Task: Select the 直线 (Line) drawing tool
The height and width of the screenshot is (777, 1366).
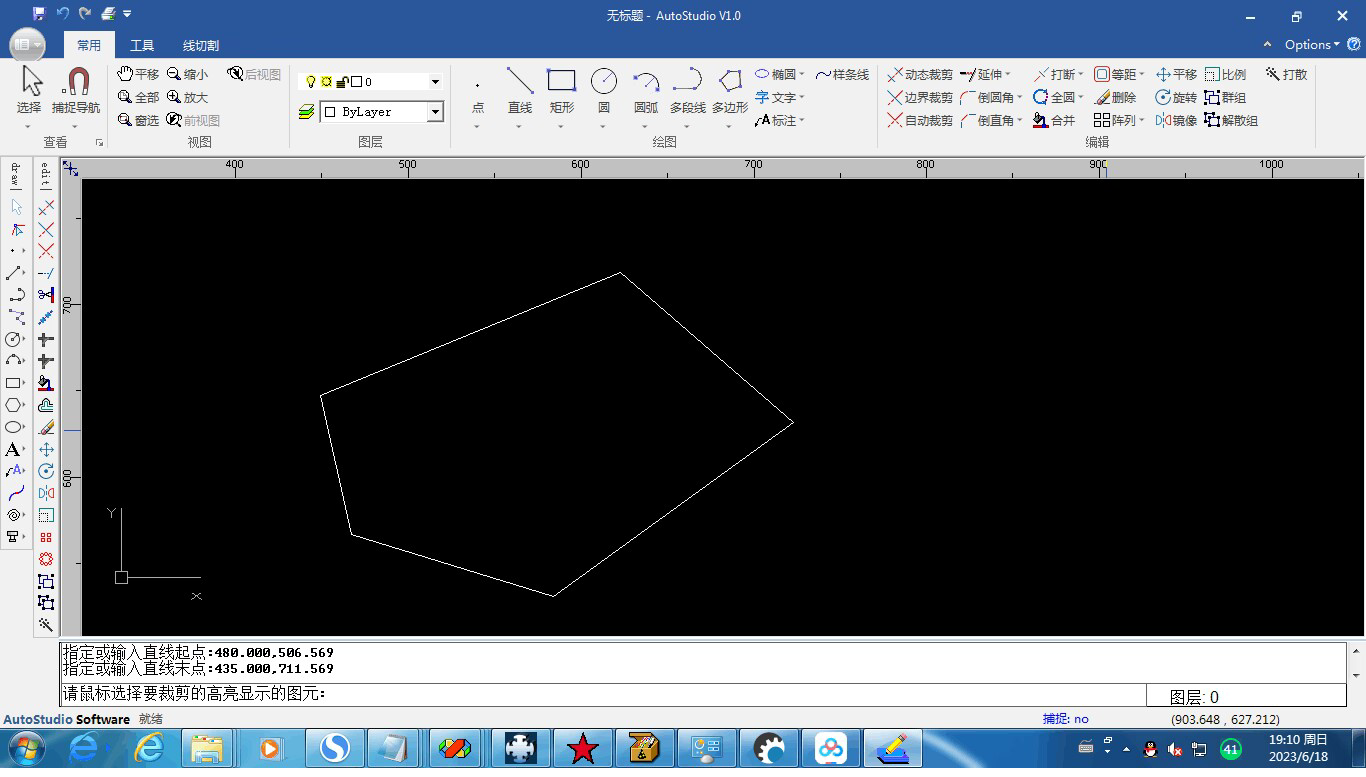Action: (x=519, y=82)
